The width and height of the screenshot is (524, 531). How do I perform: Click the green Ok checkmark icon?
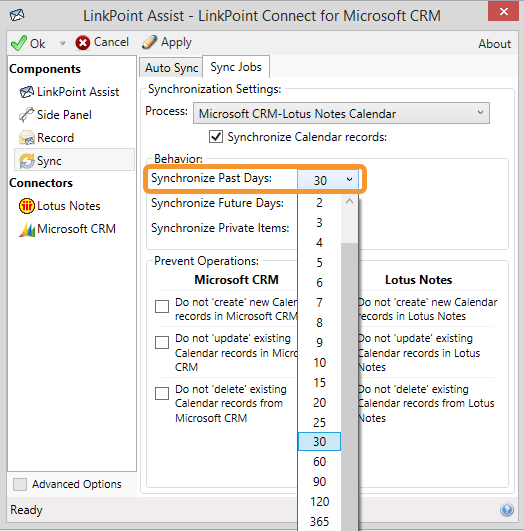tap(19, 43)
